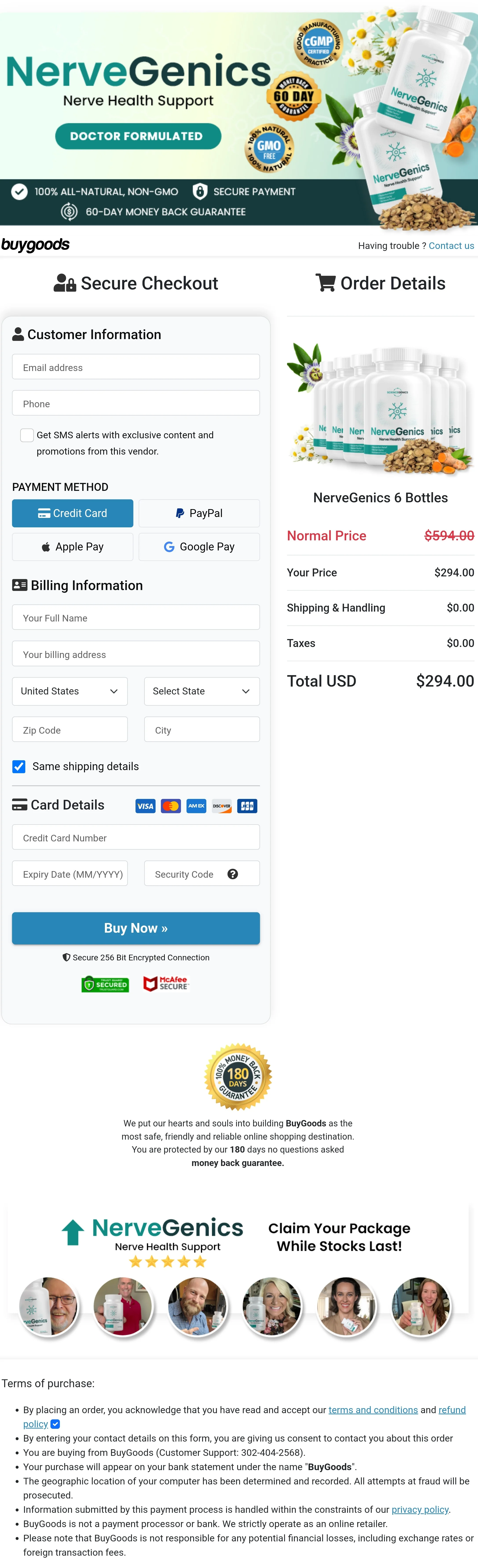Select Apple Pay payment method
478x1568 pixels.
click(72, 547)
